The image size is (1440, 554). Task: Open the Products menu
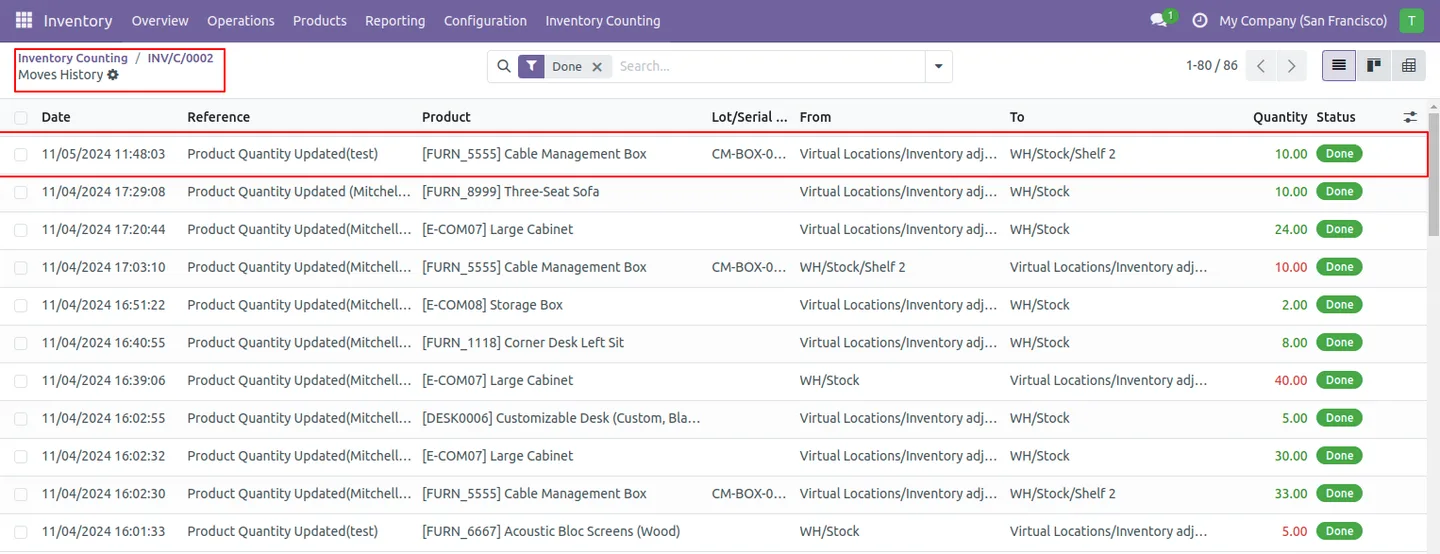[x=320, y=20]
